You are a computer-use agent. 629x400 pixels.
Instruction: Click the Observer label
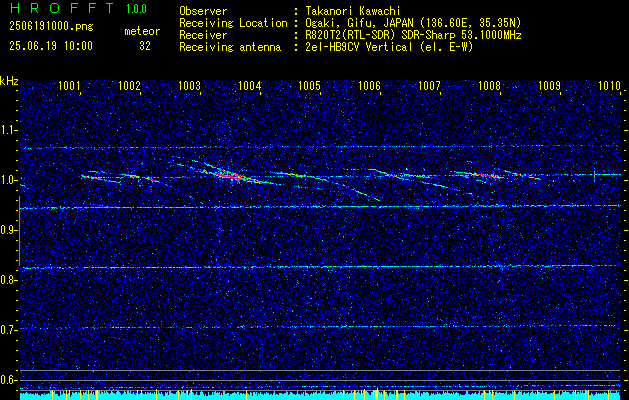point(203,11)
